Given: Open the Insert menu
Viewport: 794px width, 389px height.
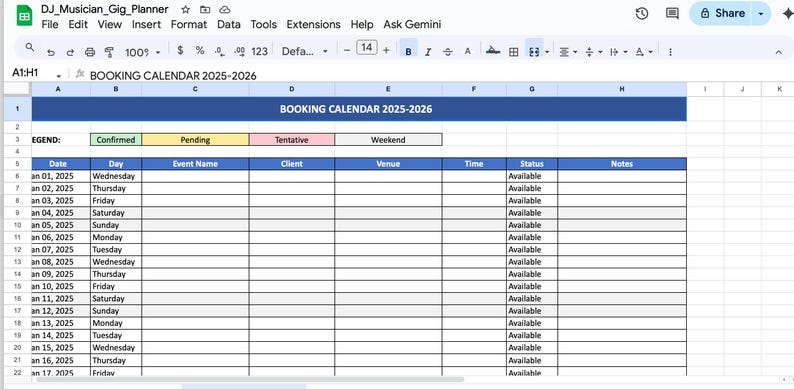Looking at the screenshot, I should pyautogui.click(x=146, y=24).
